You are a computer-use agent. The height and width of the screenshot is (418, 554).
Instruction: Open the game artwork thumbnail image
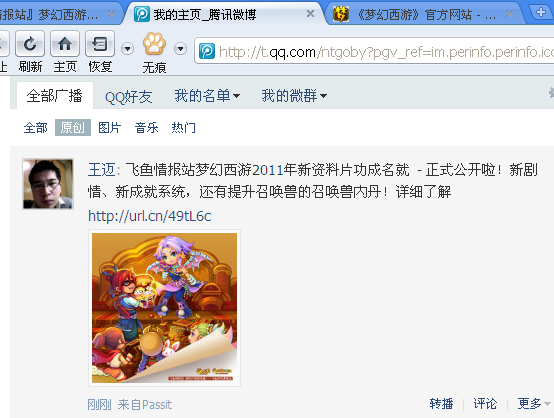165,308
